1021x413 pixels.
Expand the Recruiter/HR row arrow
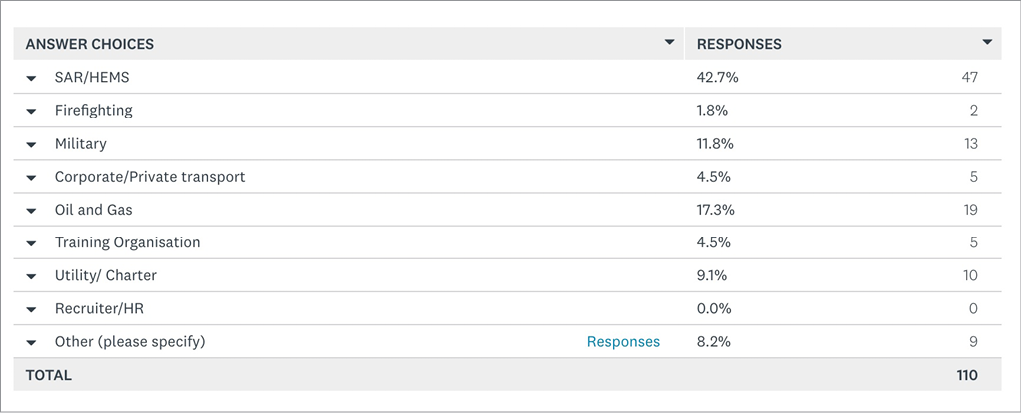31,309
